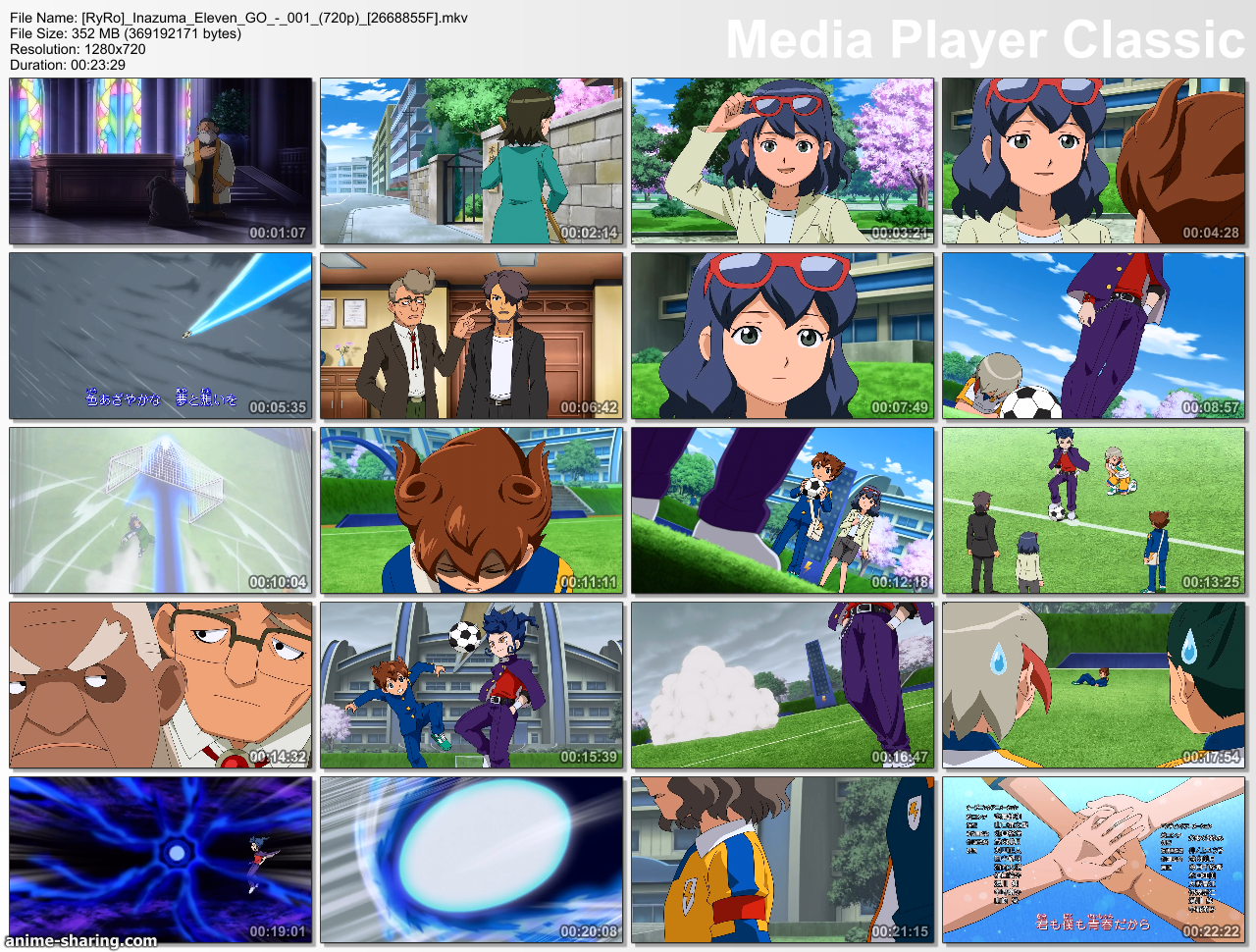Choose the thumbnail stamped 00:21:15
This screenshot has width=1256, height=952.
(783, 860)
